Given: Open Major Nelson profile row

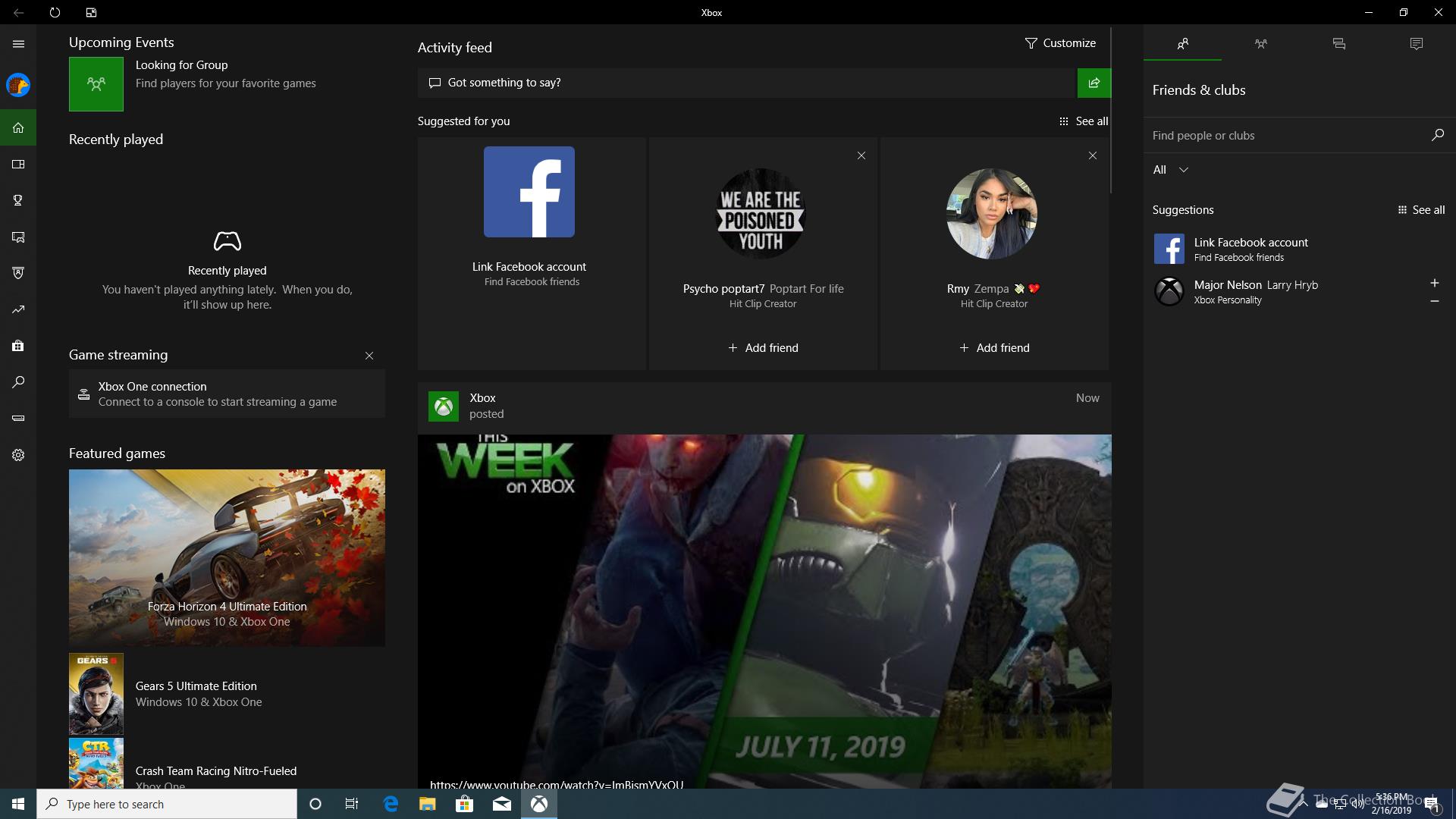Looking at the screenshot, I should point(1285,291).
